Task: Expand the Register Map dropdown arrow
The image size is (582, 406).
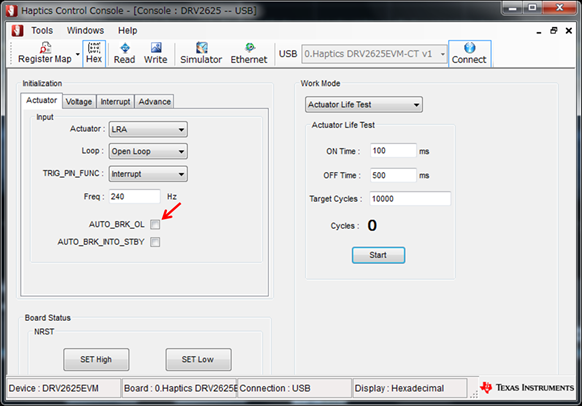Action: pos(78,54)
